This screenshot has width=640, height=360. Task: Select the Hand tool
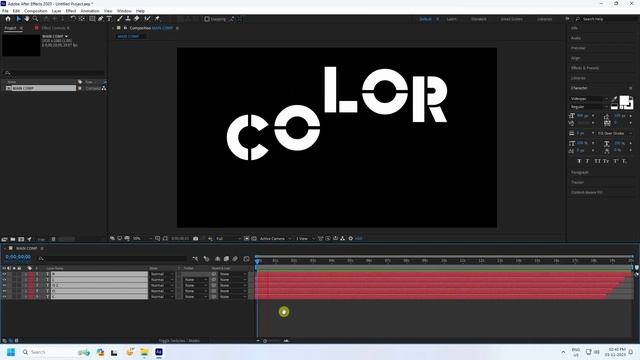[27, 19]
